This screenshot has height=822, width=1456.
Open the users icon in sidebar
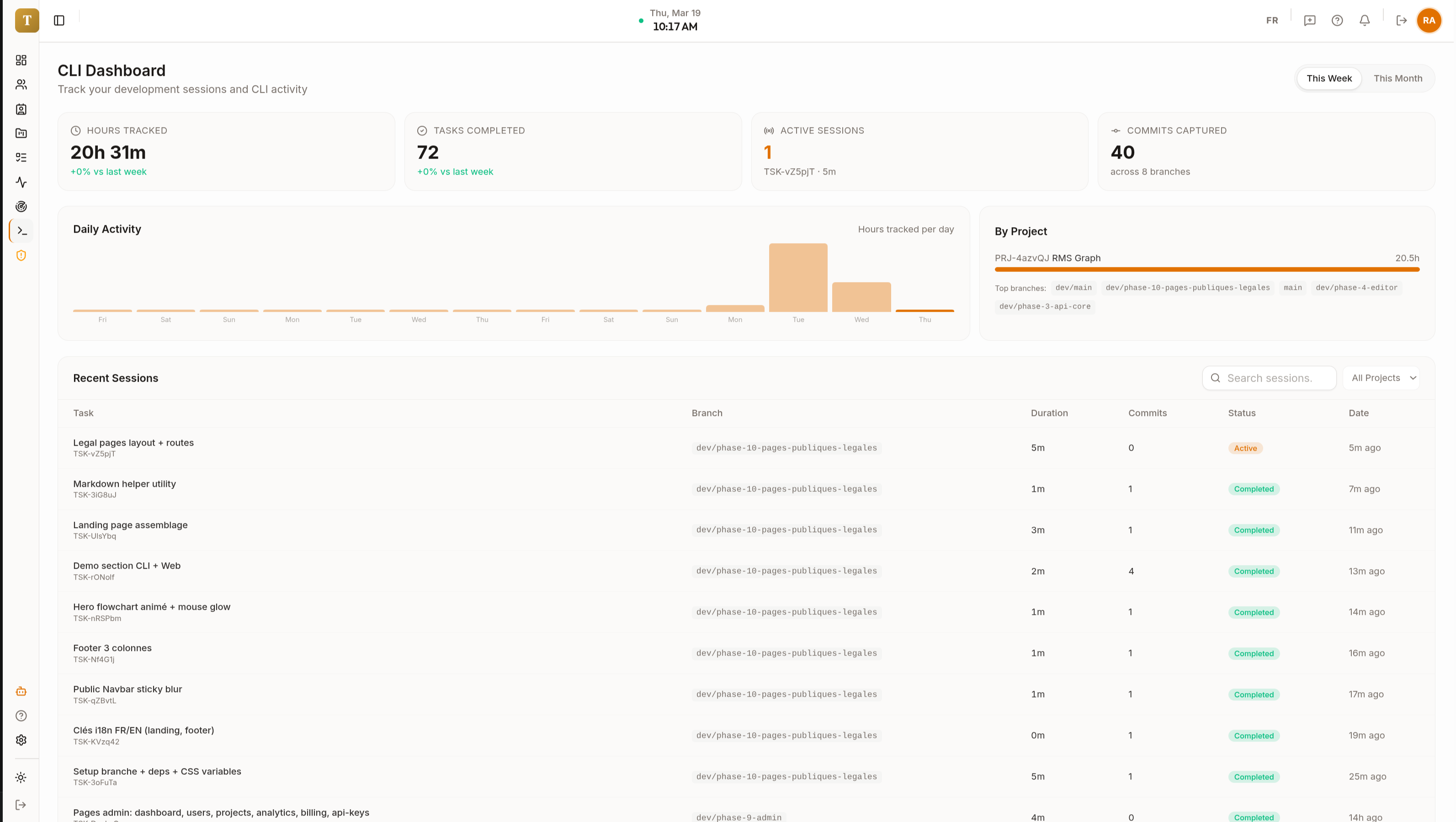[x=21, y=84]
